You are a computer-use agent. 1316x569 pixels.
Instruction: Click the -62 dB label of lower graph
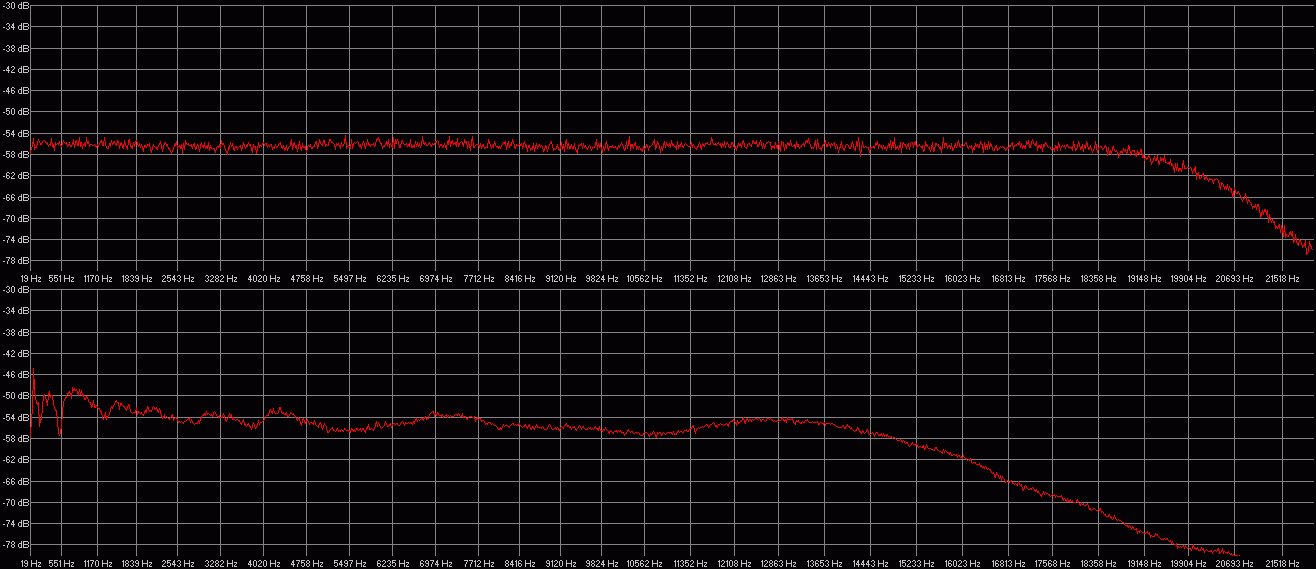[15, 460]
